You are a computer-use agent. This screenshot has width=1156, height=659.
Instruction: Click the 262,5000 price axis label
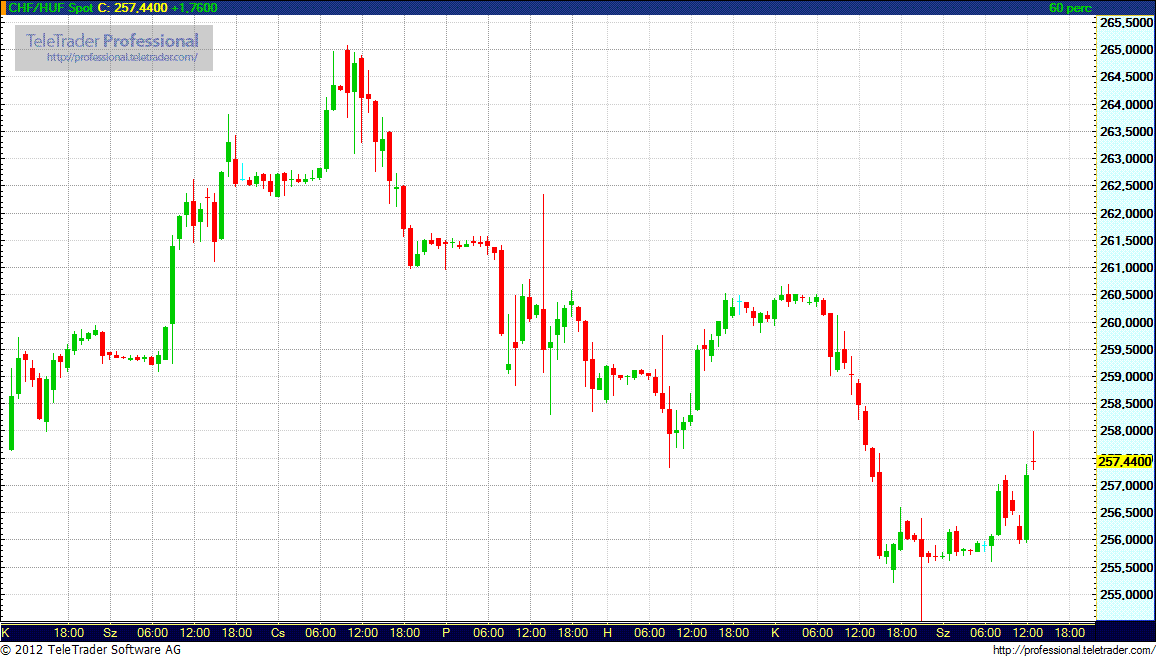tap(1127, 186)
